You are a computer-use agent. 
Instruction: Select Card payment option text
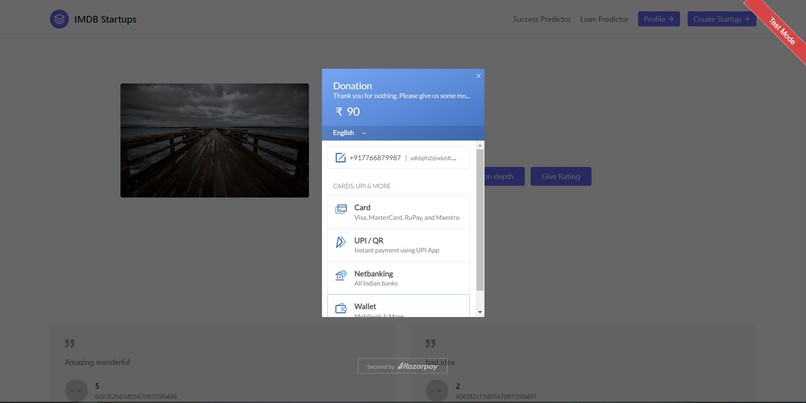coord(362,208)
